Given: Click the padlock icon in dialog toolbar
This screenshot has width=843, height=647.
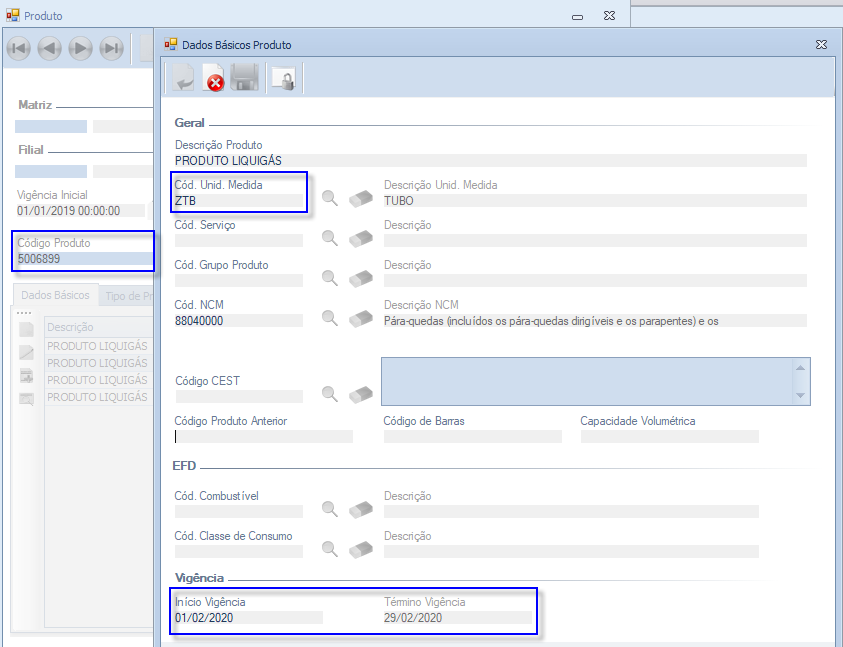Looking at the screenshot, I should (284, 79).
